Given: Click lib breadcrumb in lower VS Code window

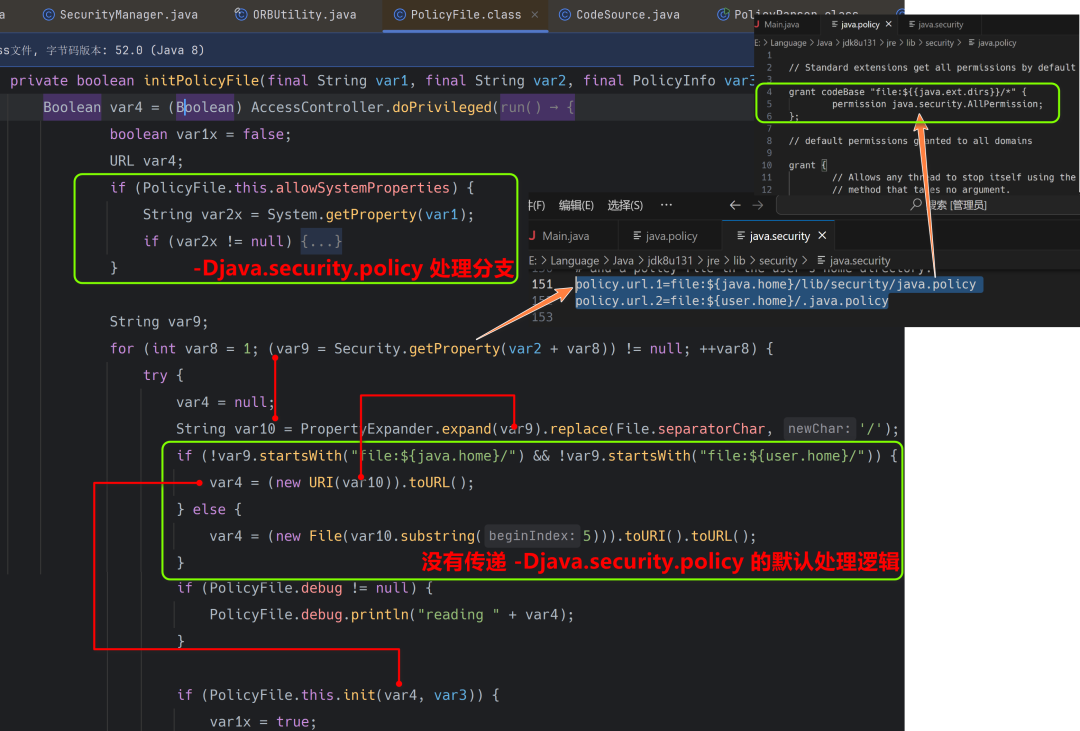Looking at the screenshot, I should tap(739, 260).
